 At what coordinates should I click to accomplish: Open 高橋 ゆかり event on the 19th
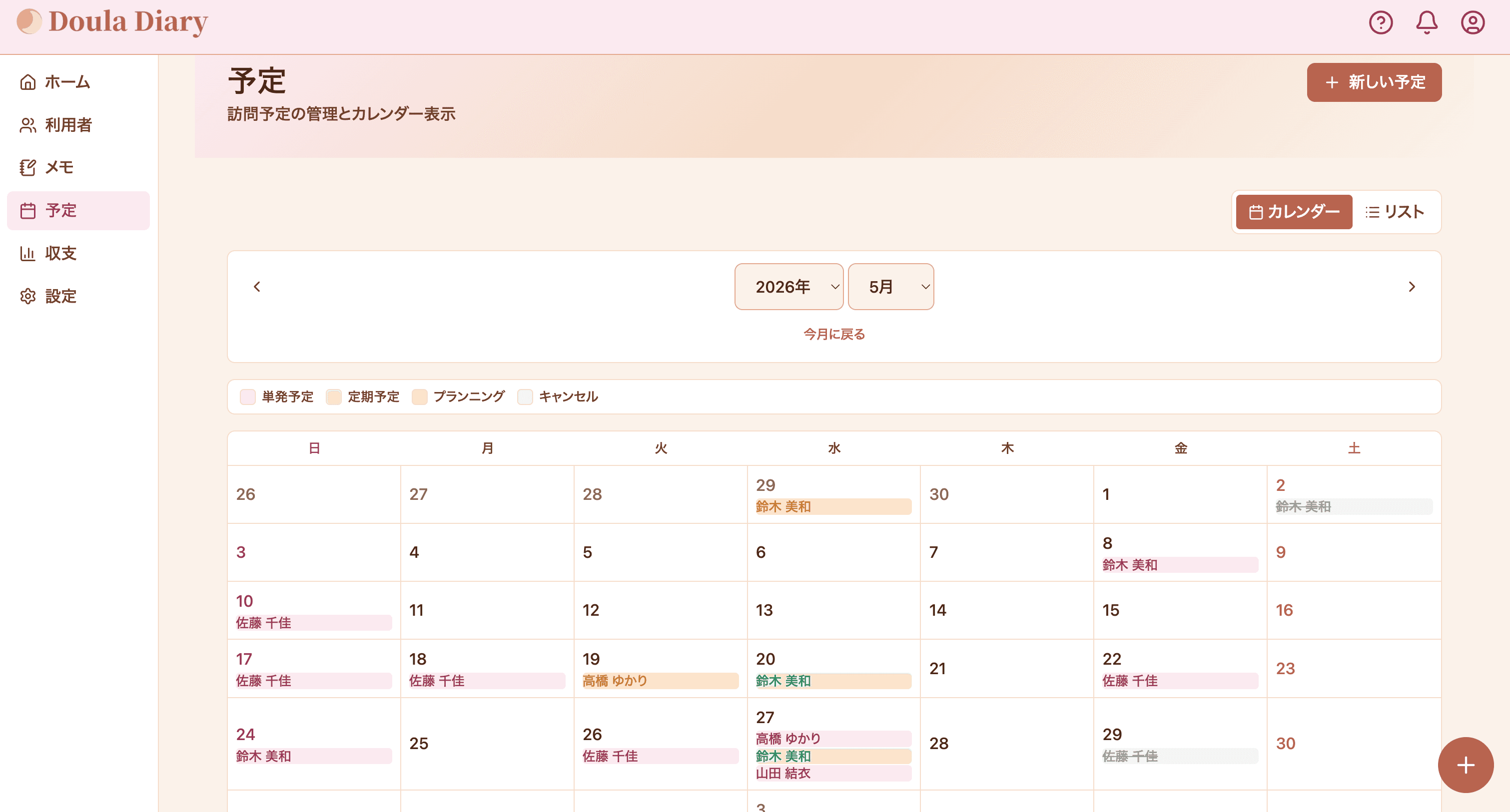coord(660,680)
